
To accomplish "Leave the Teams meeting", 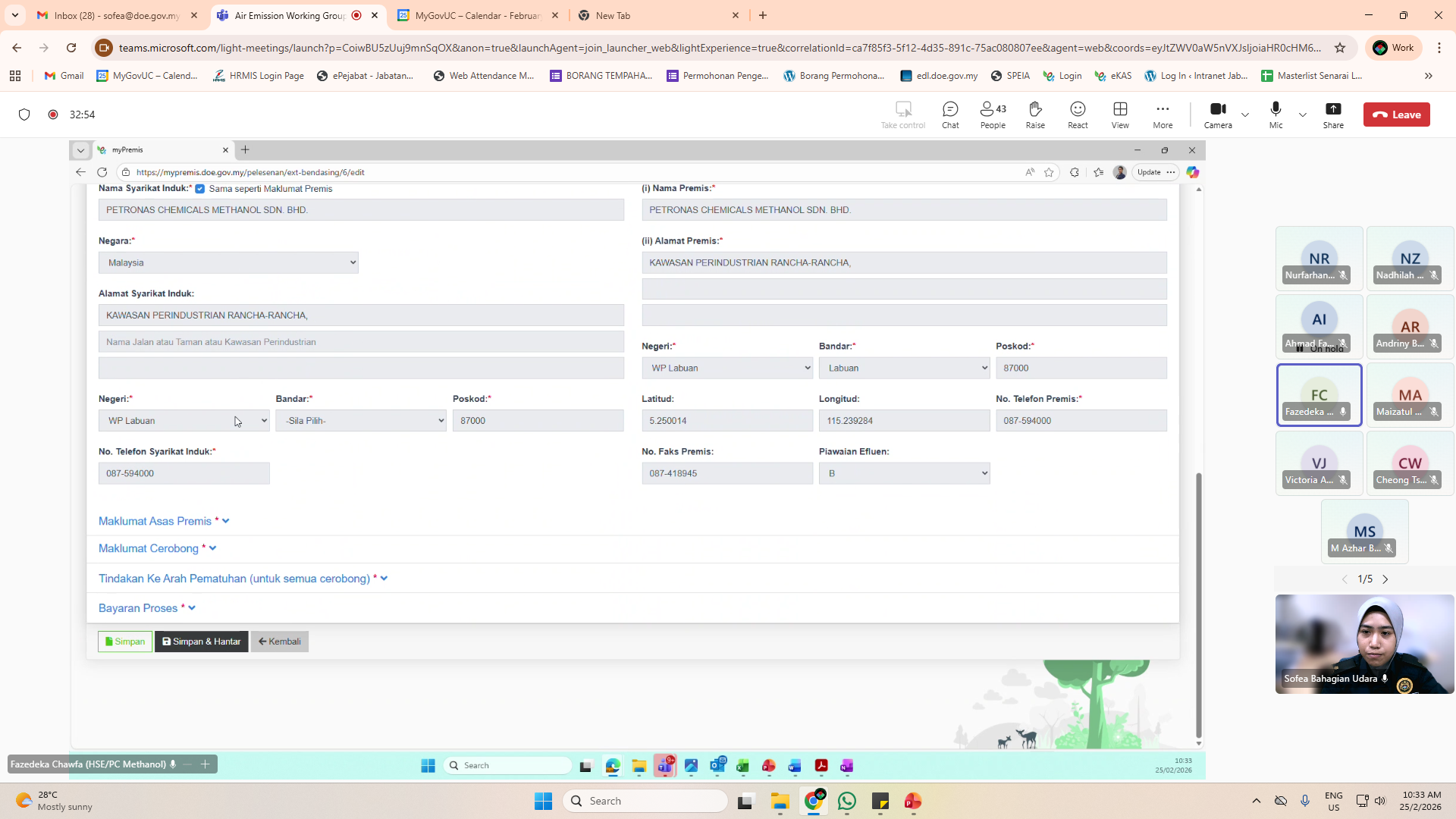I will (x=1396, y=115).
